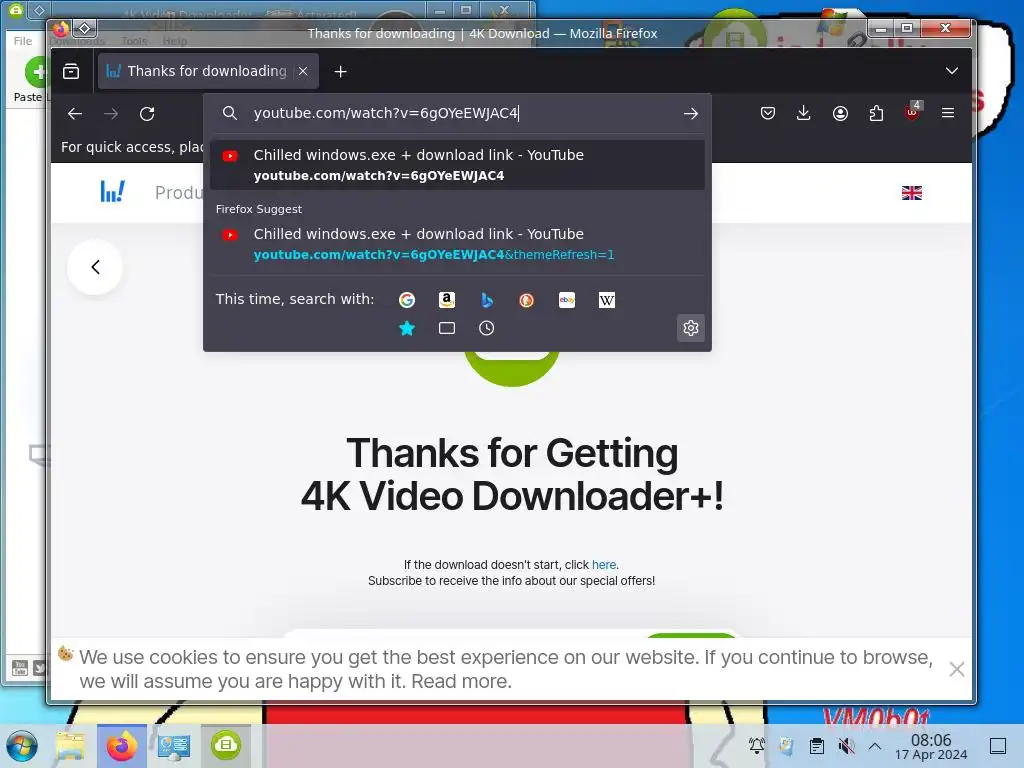Search bookmarks with the star icon
This screenshot has height=768, width=1024.
tap(407, 328)
